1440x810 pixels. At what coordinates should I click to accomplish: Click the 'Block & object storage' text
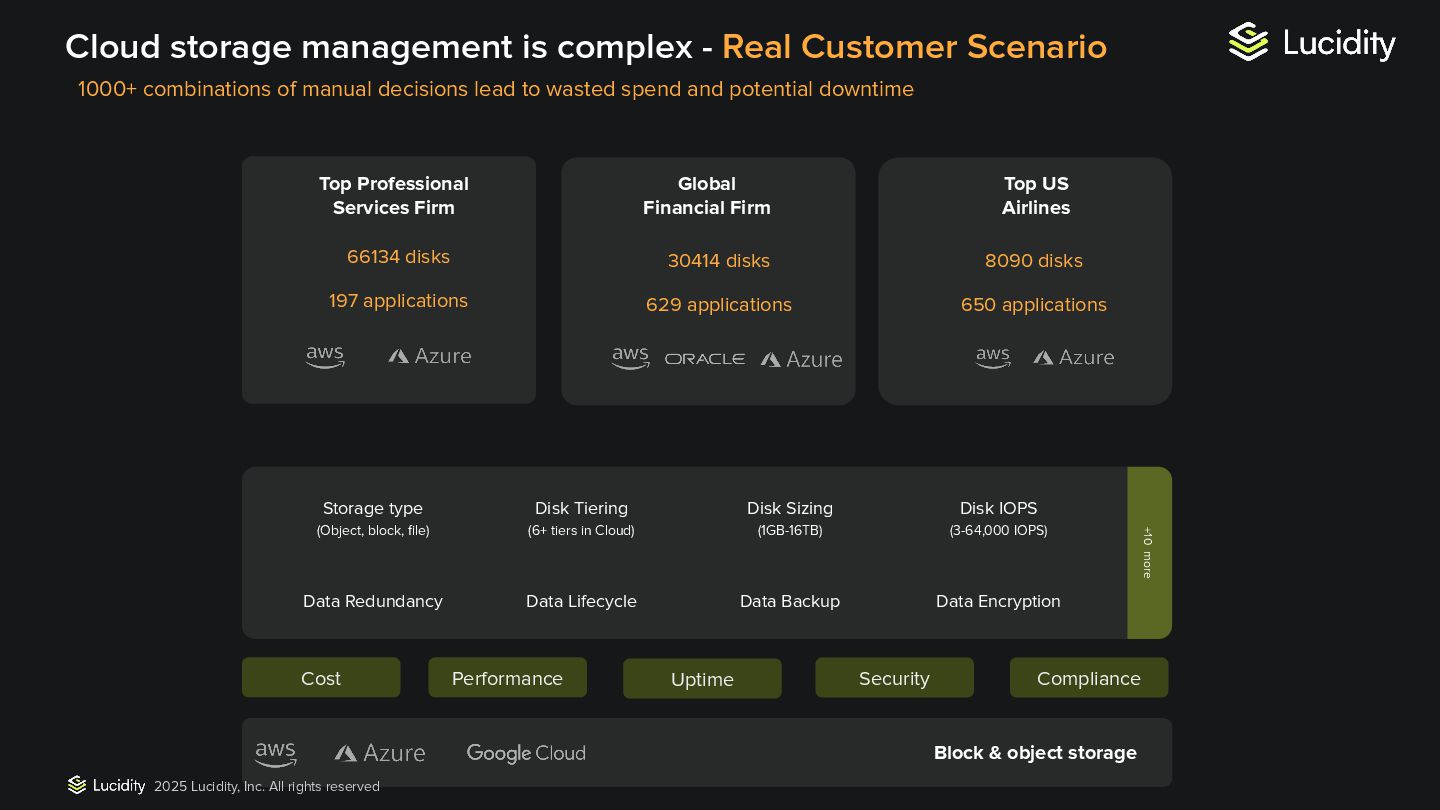[x=1035, y=753]
